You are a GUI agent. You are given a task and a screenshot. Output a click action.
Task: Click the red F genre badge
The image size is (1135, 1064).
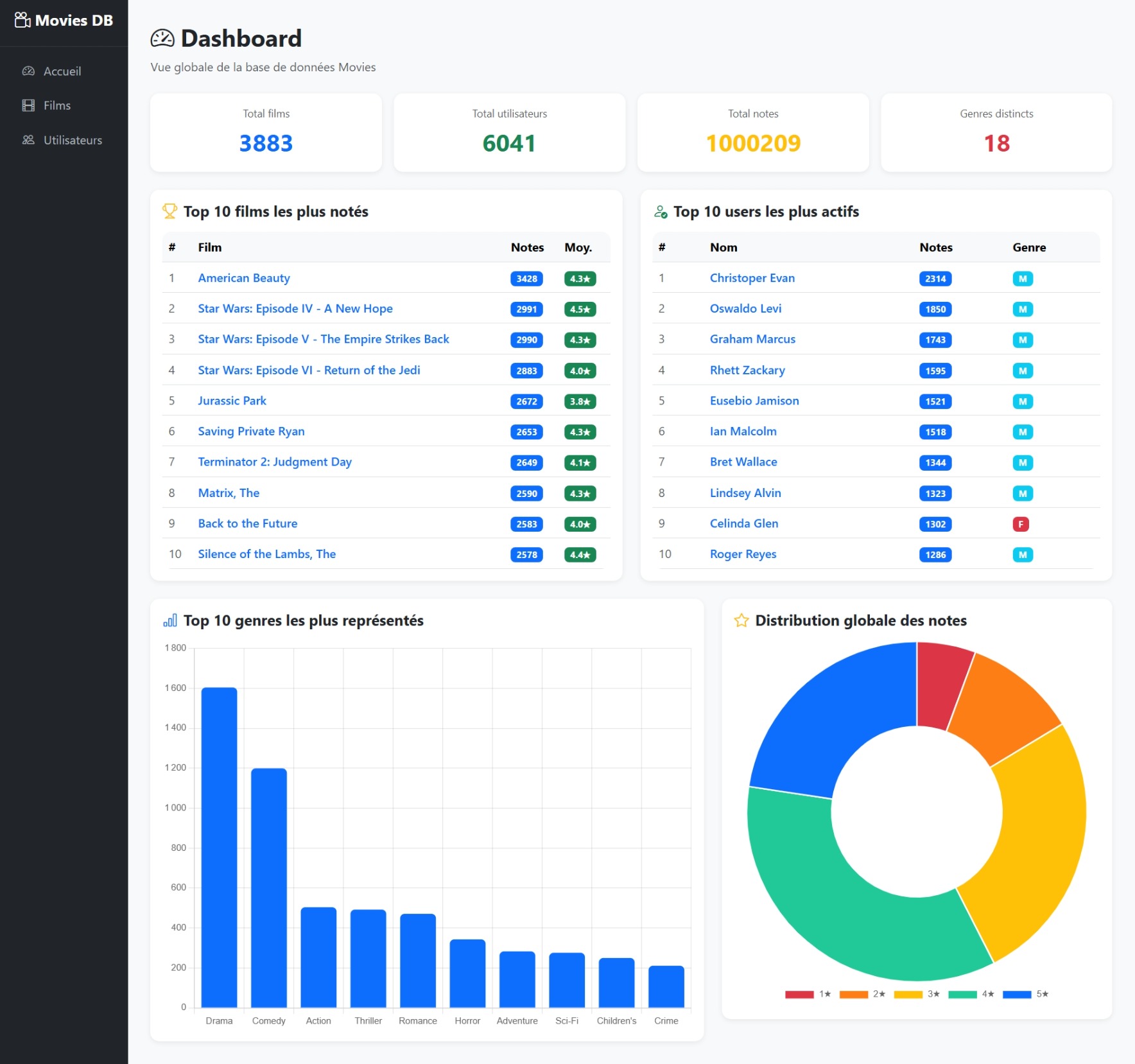[1021, 524]
